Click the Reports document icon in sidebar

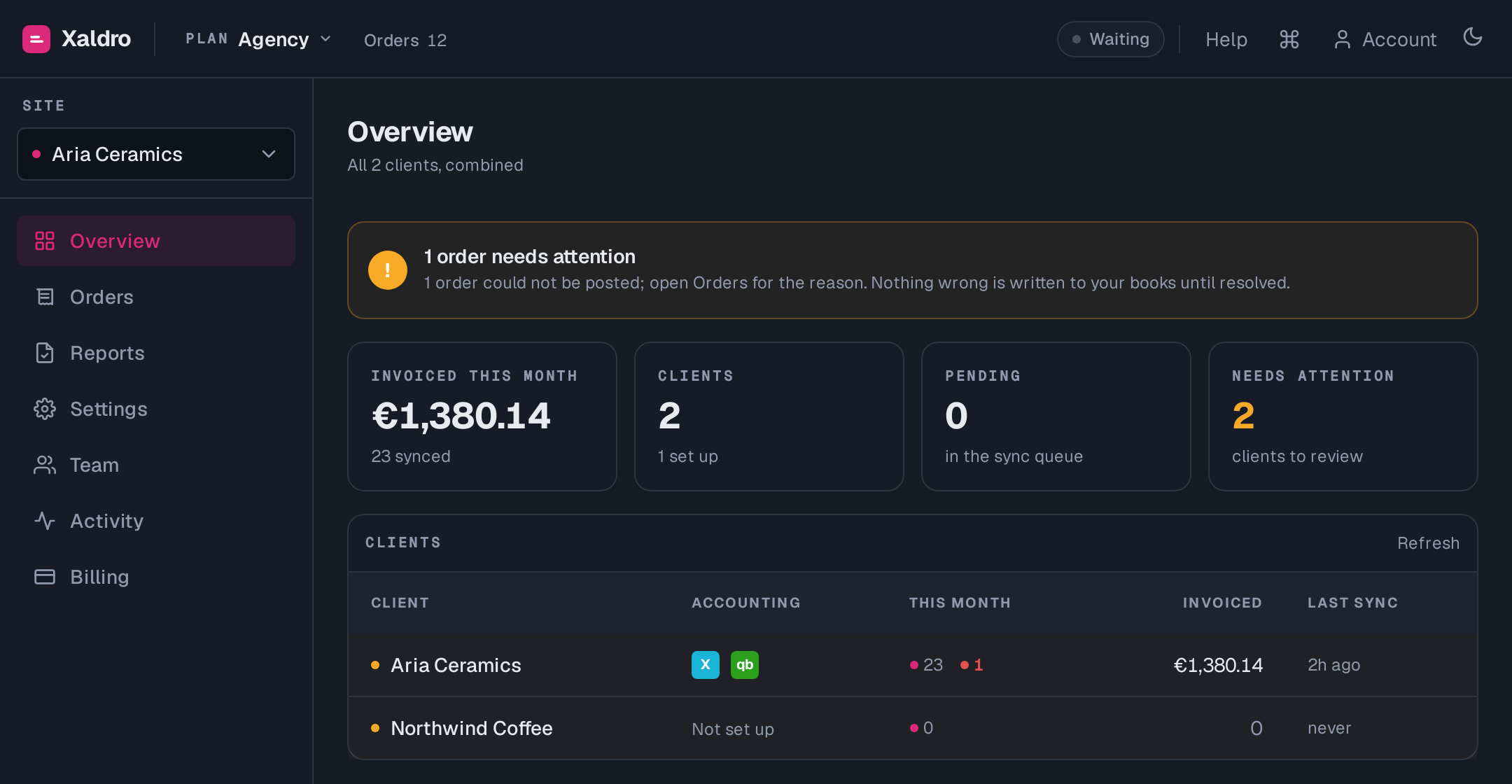[45, 353]
